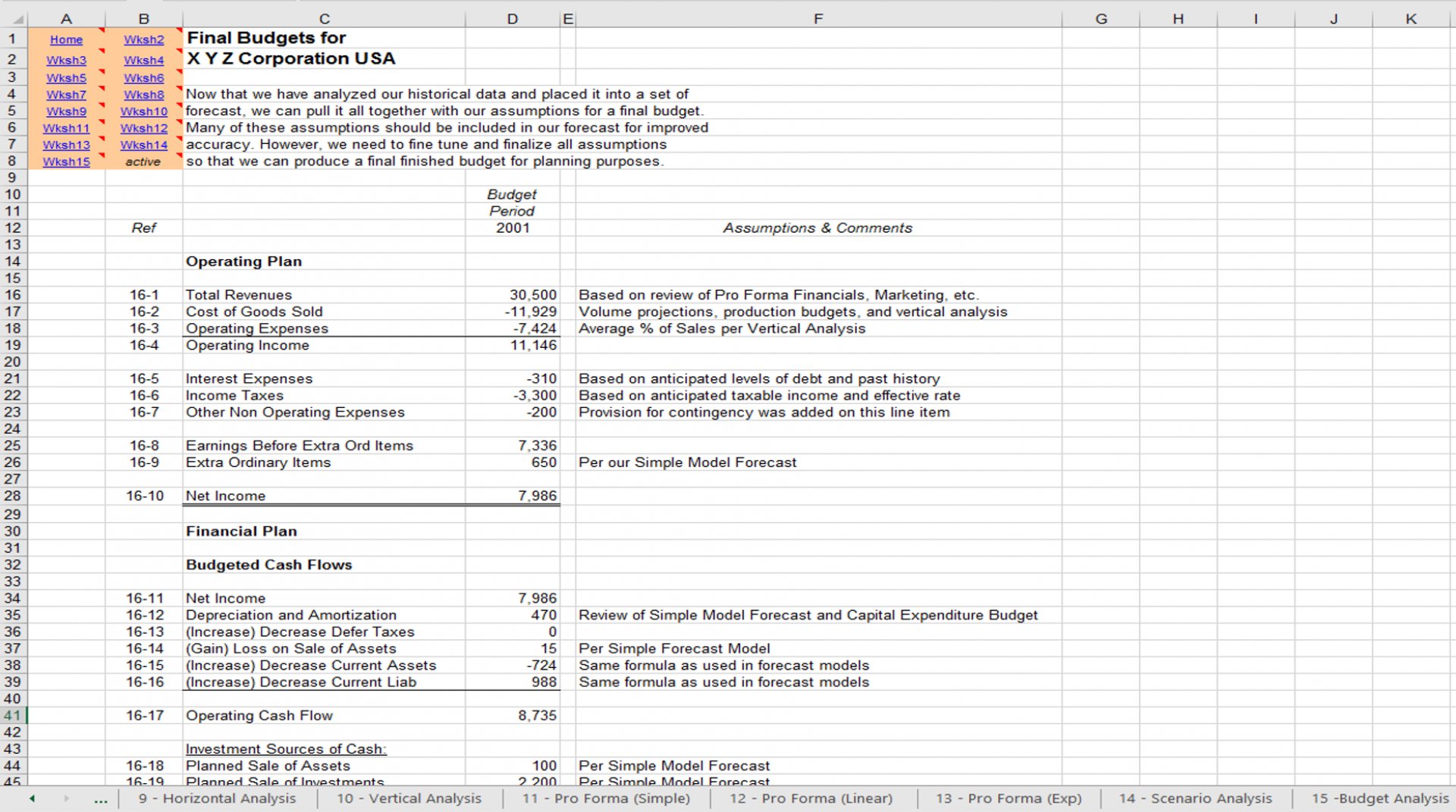Select the Income Taxes value -3,300

coord(513,395)
